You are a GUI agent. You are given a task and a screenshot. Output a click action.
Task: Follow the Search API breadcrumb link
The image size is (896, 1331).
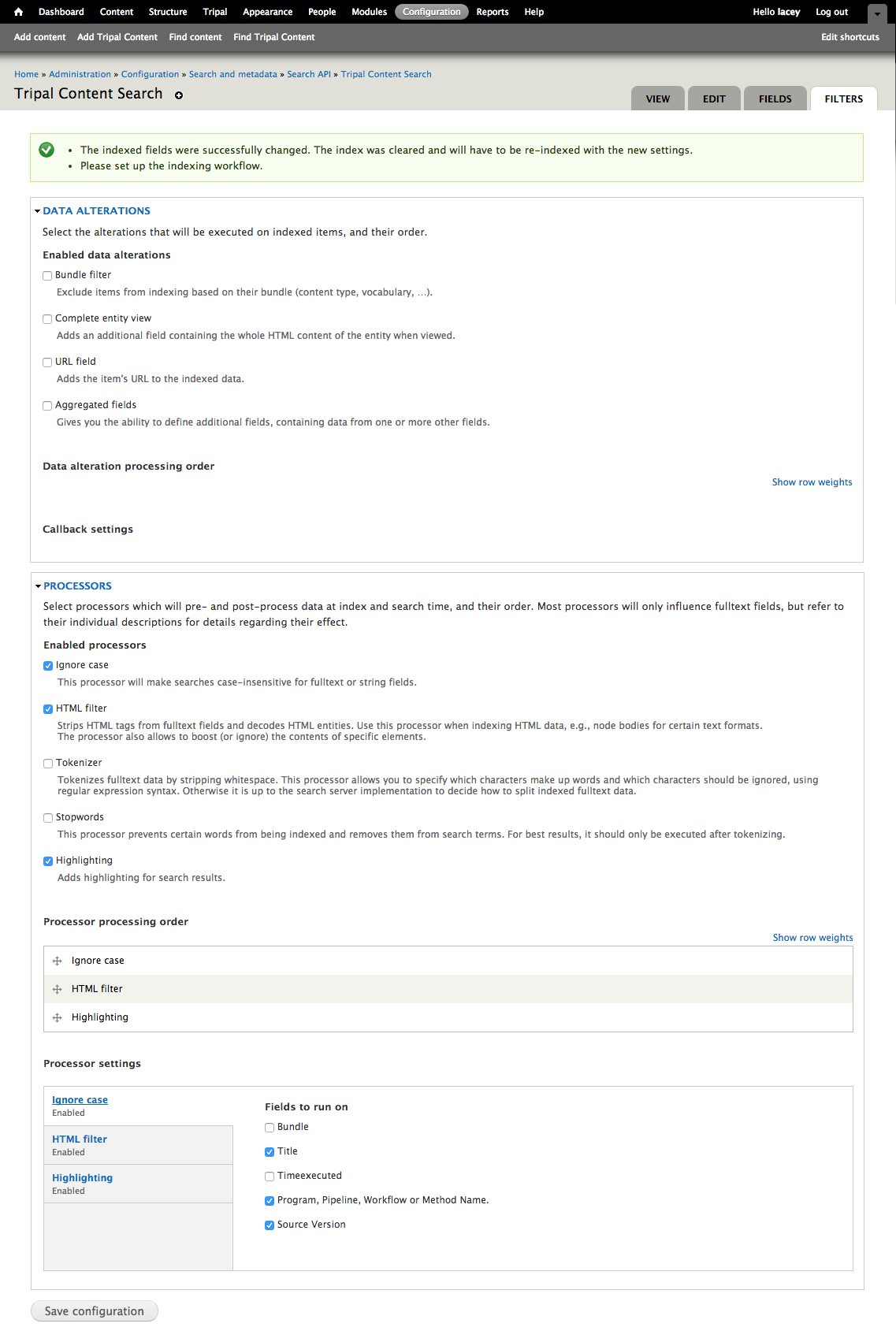click(x=308, y=74)
